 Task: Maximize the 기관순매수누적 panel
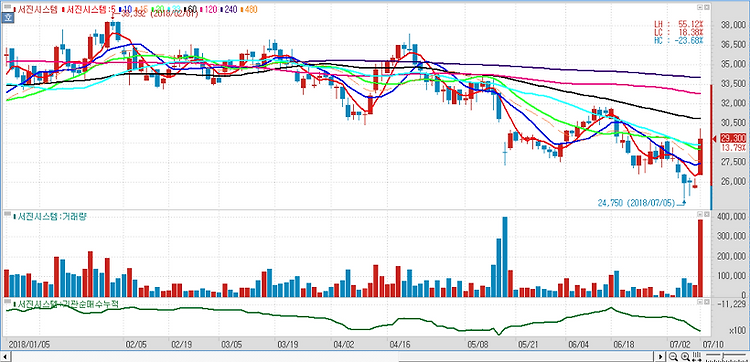point(706,302)
